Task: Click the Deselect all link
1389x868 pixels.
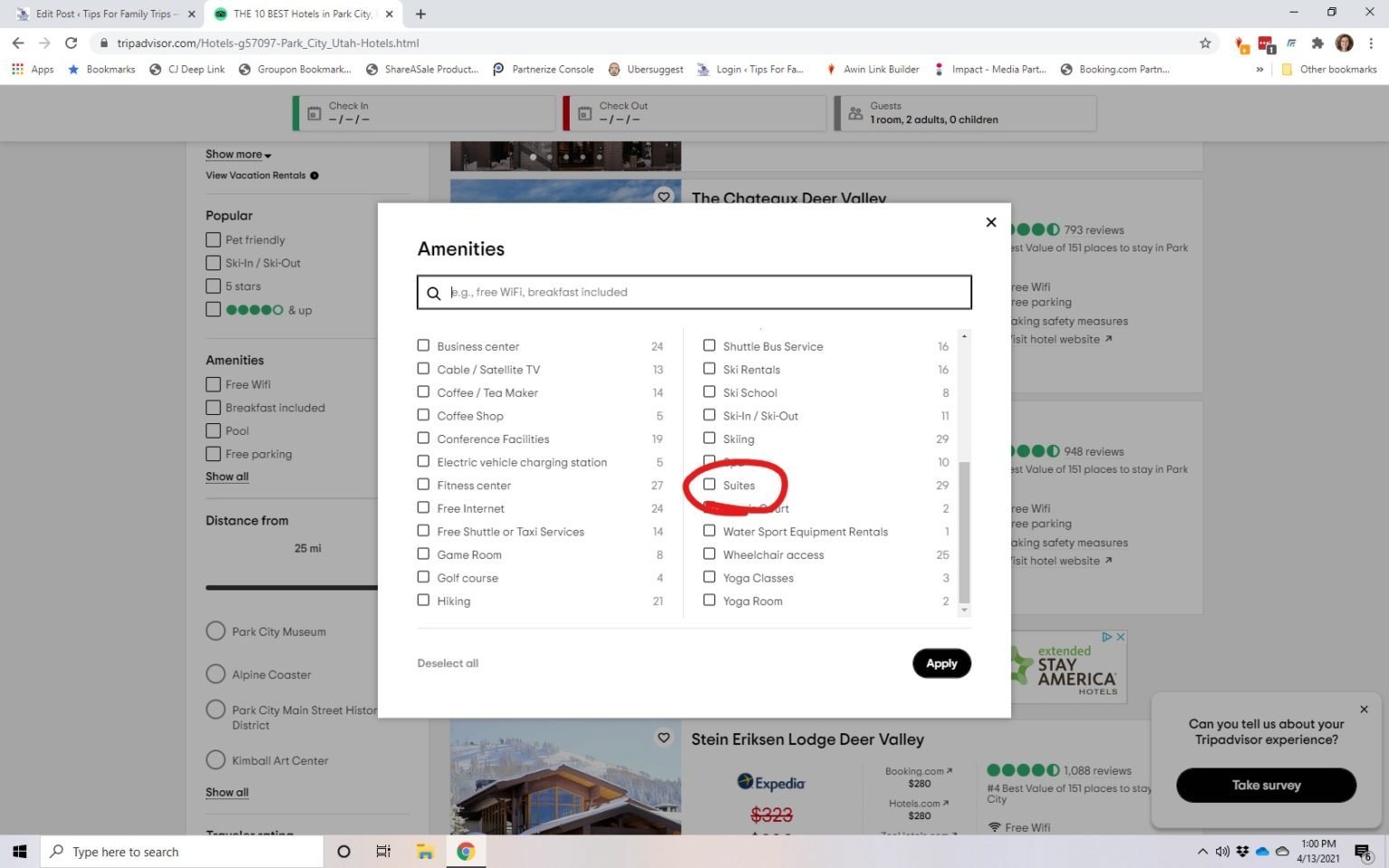Action: coord(447,663)
